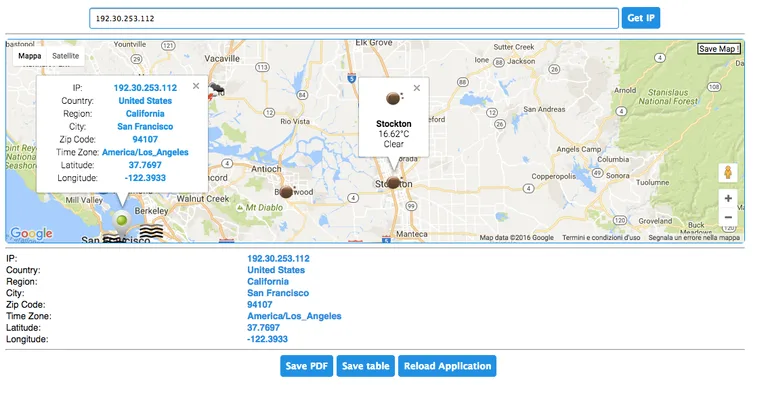Click latitude 37.7697 in results table
768x398 pixels.
264,328
